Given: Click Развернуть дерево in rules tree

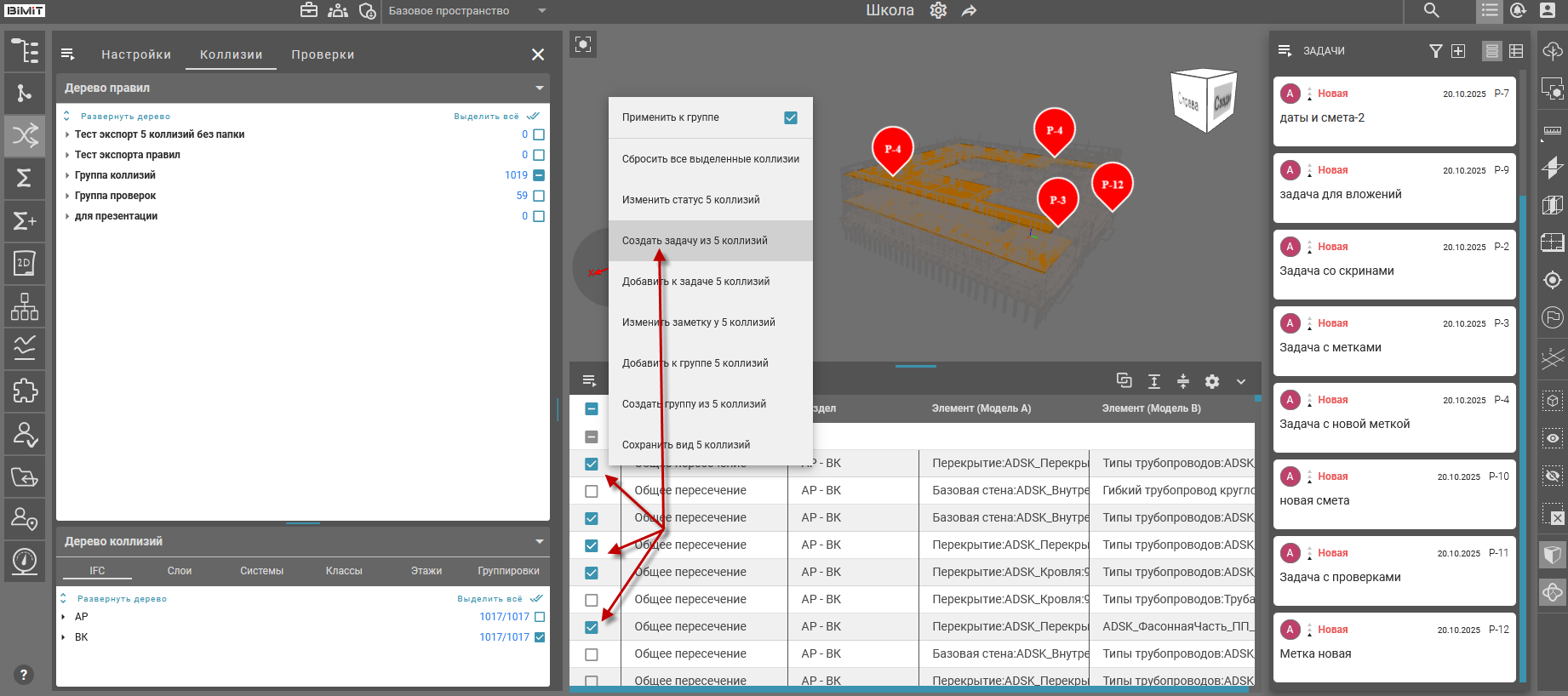Looking at the screenshot, I should point(125,117).
